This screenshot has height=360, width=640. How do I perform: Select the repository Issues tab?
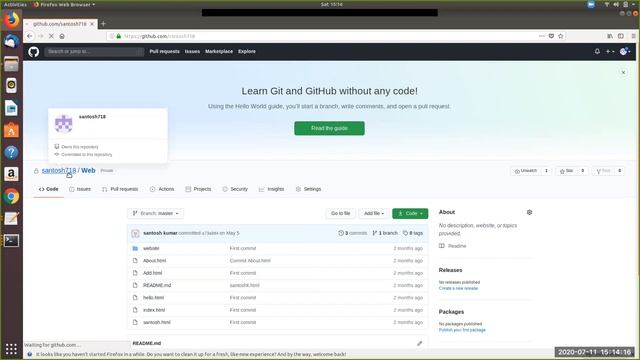[x=80, y=189]
